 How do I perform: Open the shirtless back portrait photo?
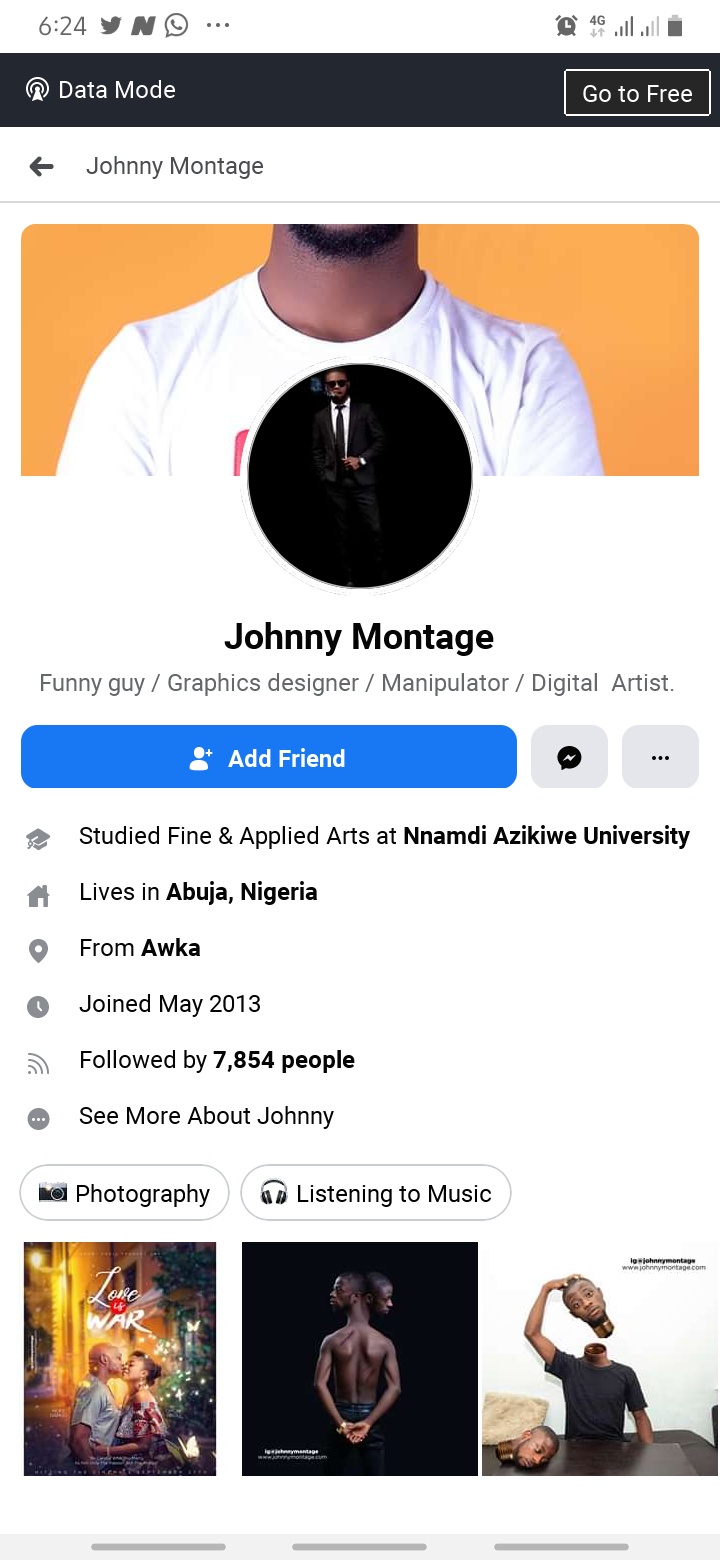coord(360,1358)
